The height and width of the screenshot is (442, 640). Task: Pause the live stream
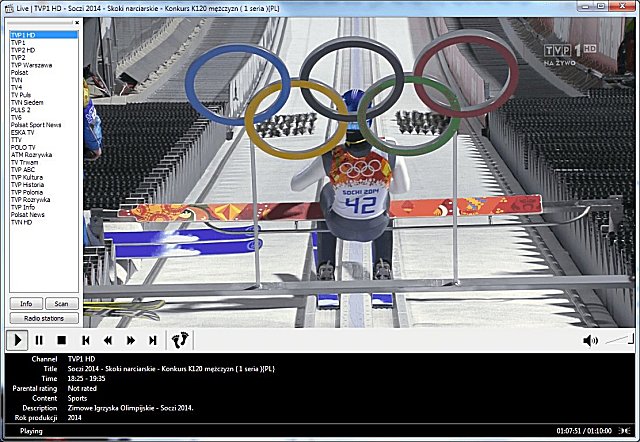click(39, 340)
